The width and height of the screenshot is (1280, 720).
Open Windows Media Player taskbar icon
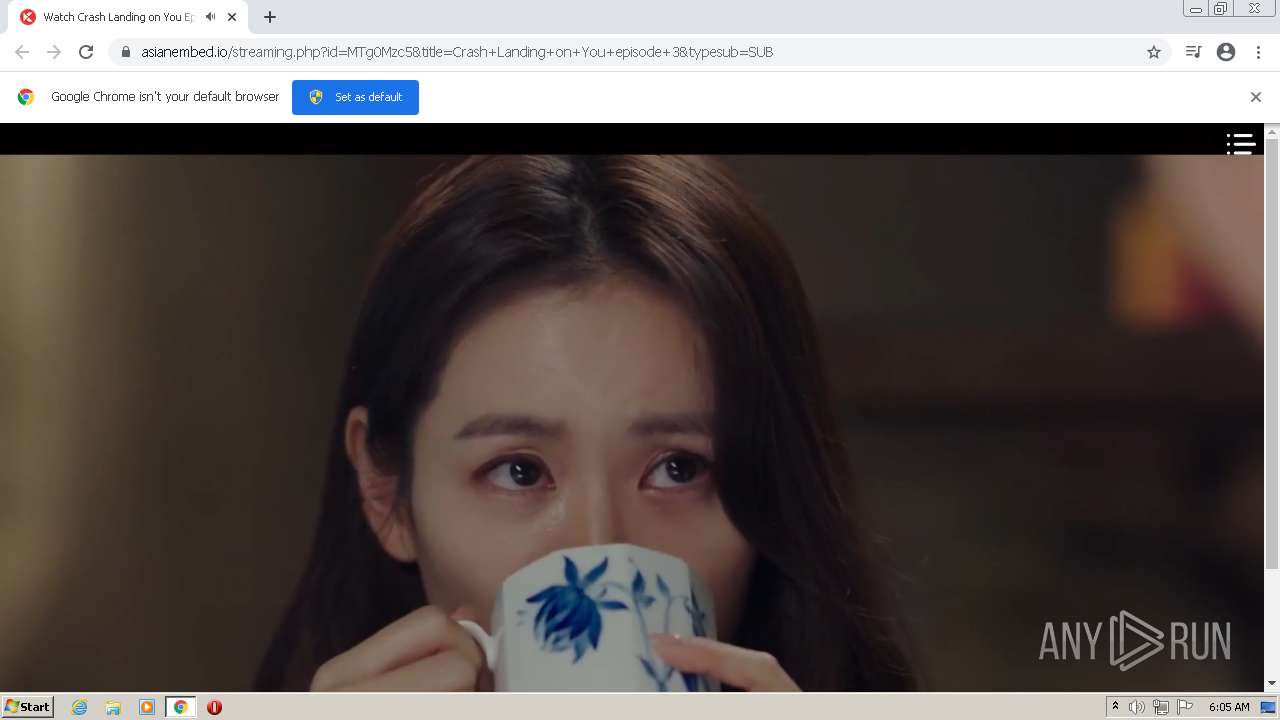click(x=147, y=707)
